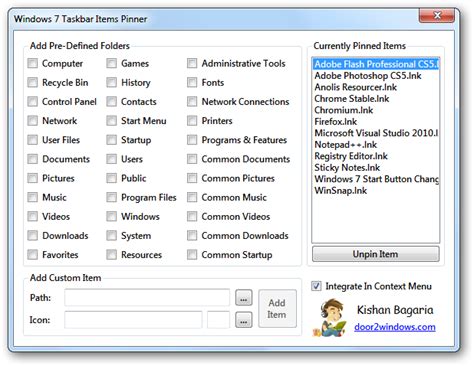Check the Favorites checkbox
Viewport: 474px width, 366px height.
pos(32,255)
